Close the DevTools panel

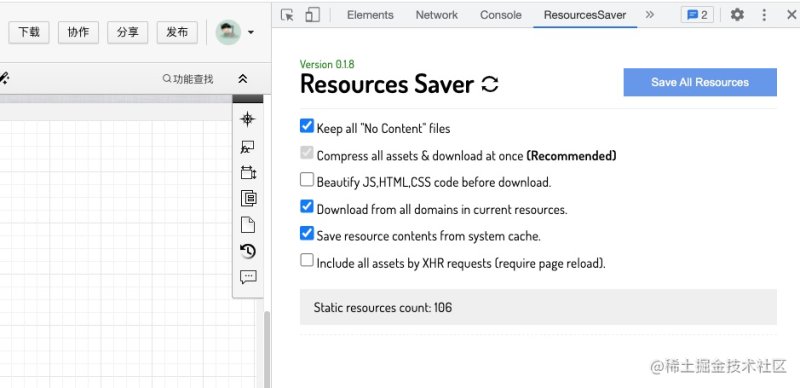[x=791, y=15]
